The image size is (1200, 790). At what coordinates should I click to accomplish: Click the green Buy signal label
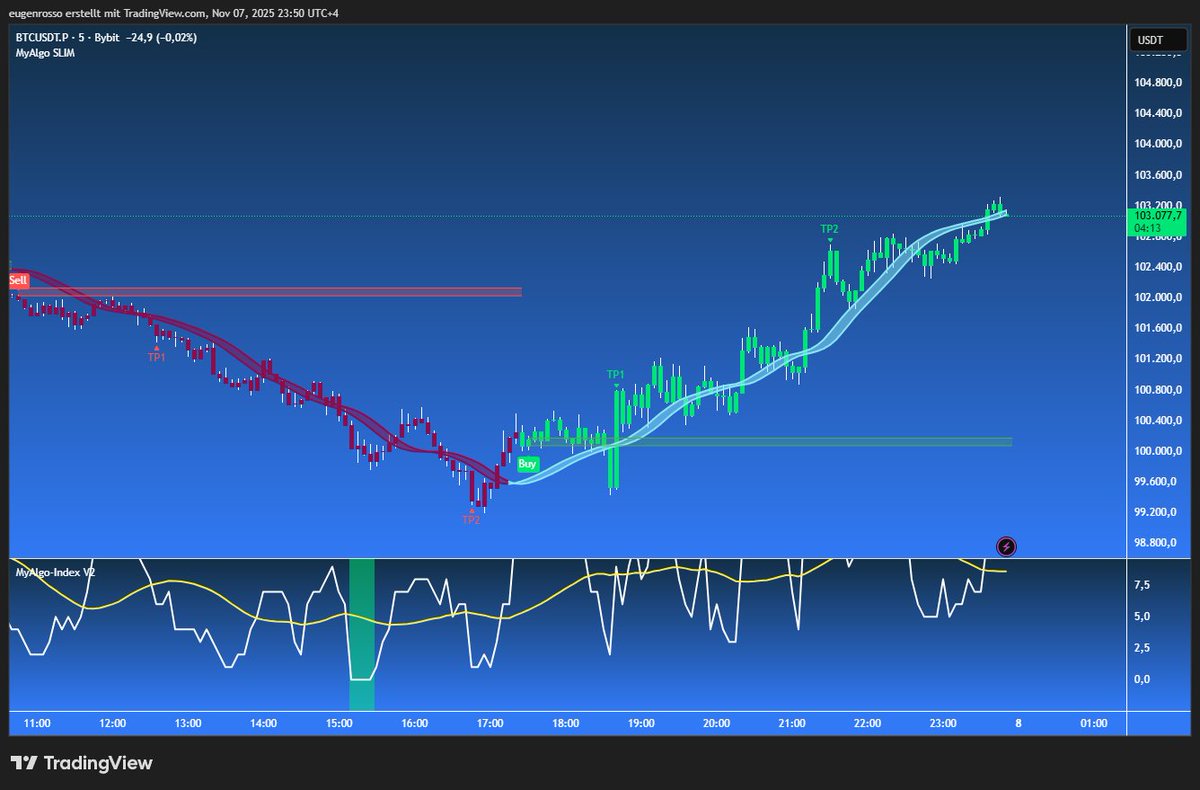pyautogui.click(x=528, y=464)
